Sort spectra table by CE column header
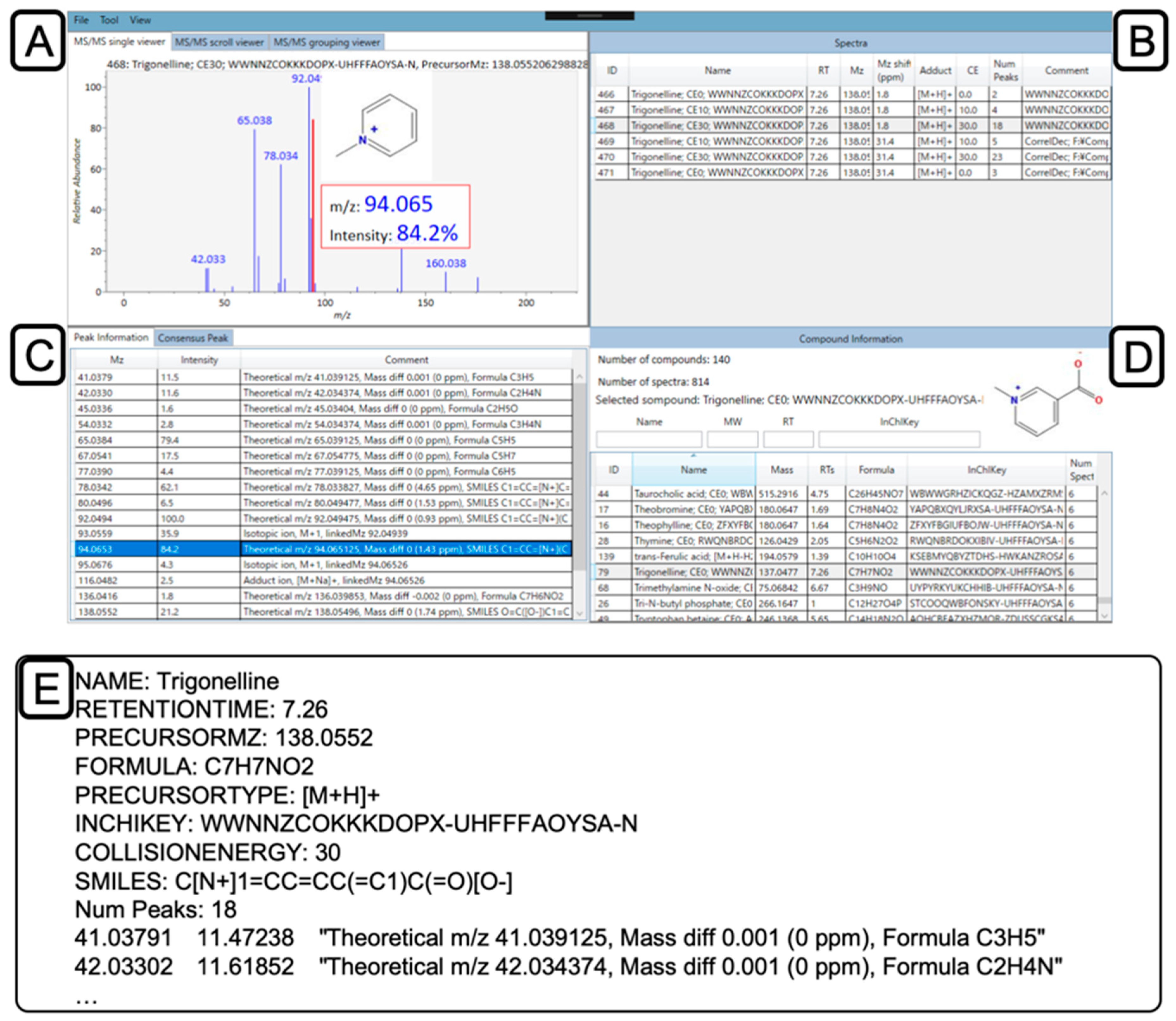This screenshot has height=1021, width=1176. [x=973, y=71]
